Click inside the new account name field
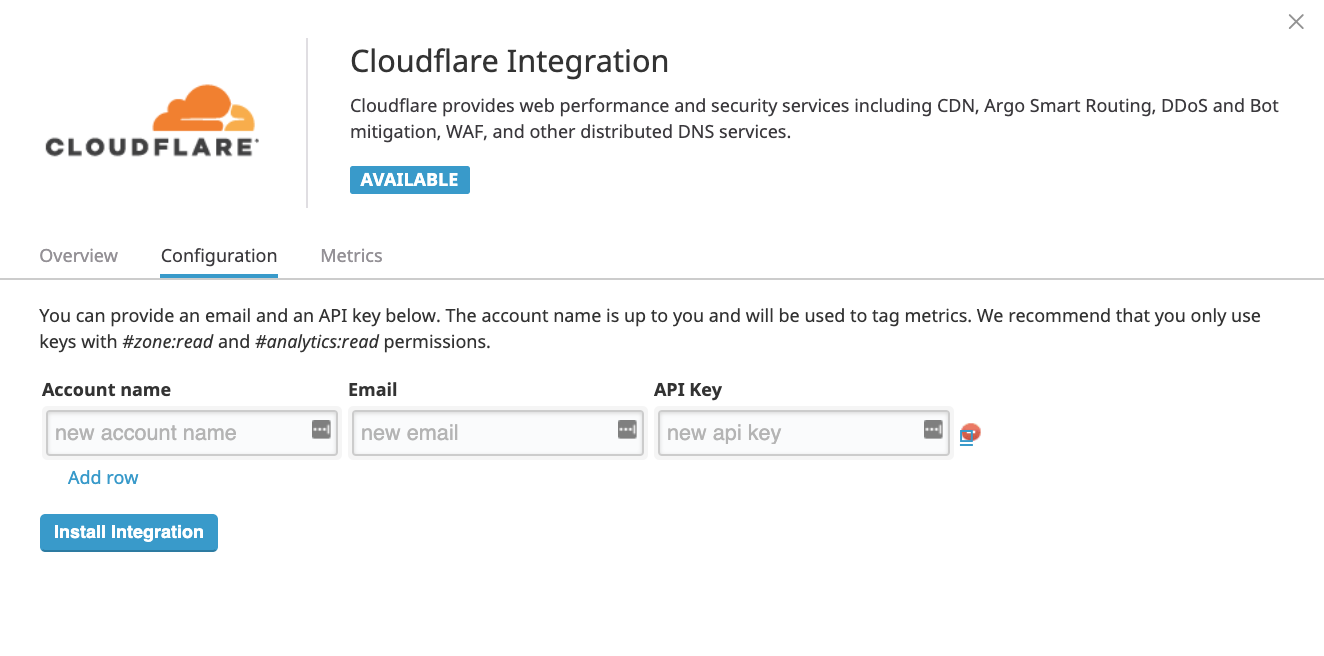Image resolution: width=1324 pixels, height=656 pixels. [170, 432]
